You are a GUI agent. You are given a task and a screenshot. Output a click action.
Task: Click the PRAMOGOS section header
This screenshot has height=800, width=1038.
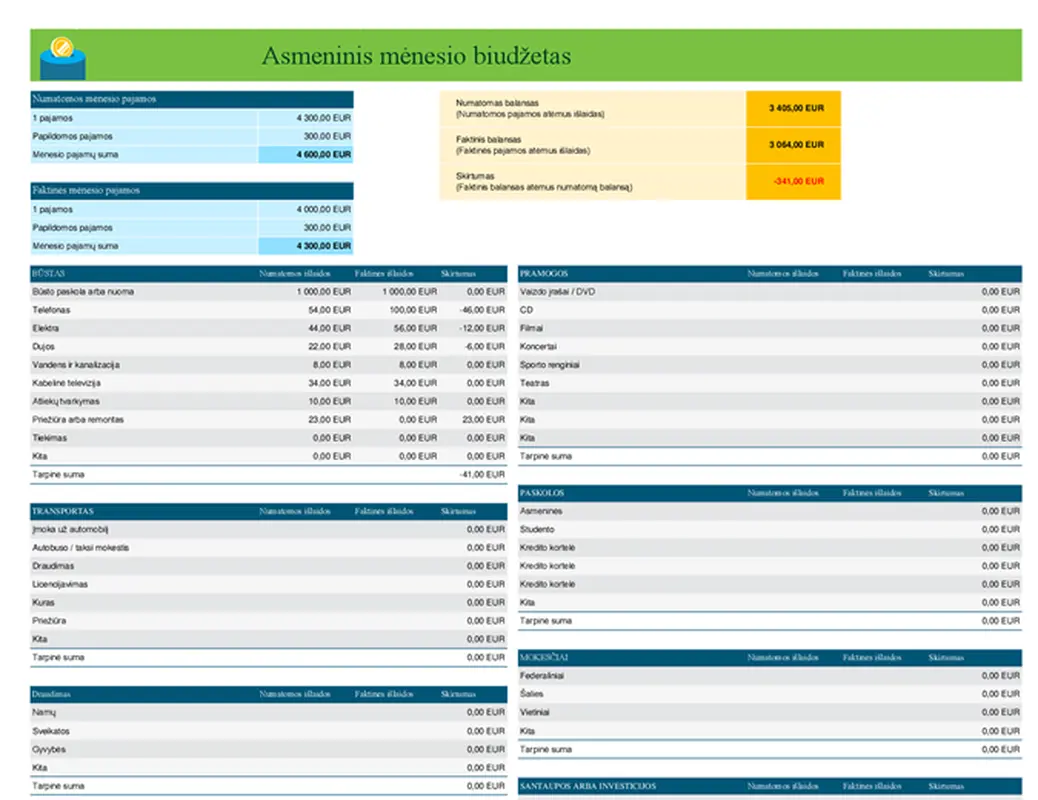click(545, 273)
